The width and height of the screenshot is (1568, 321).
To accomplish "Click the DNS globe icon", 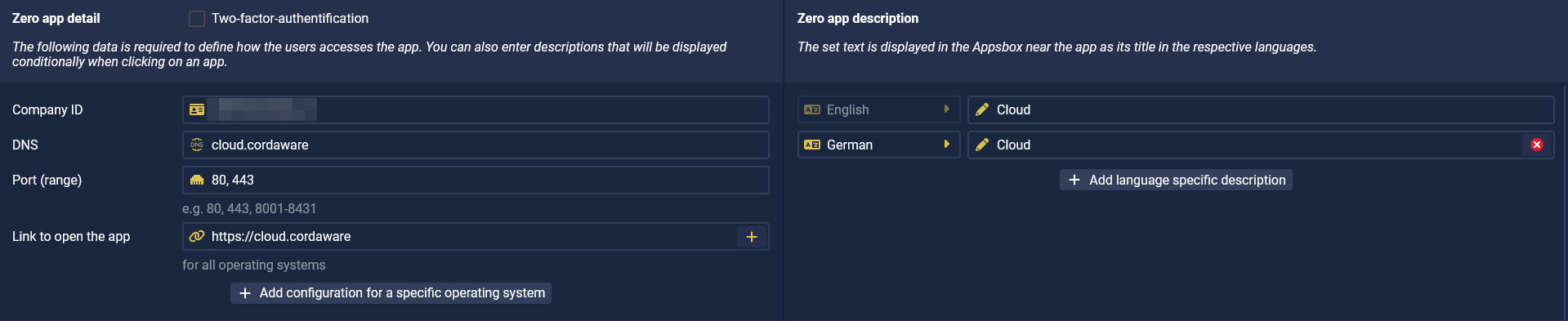I will tap(197, 145).
